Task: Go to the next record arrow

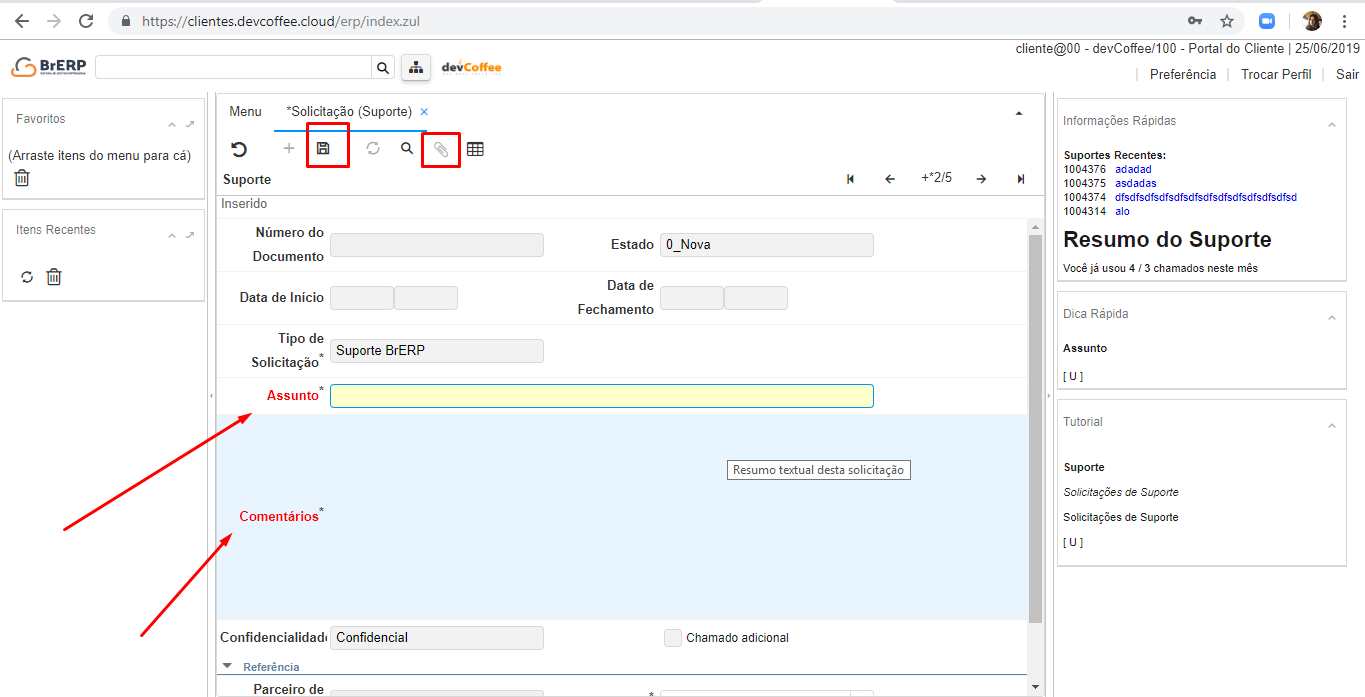Action: click(981, 179)
